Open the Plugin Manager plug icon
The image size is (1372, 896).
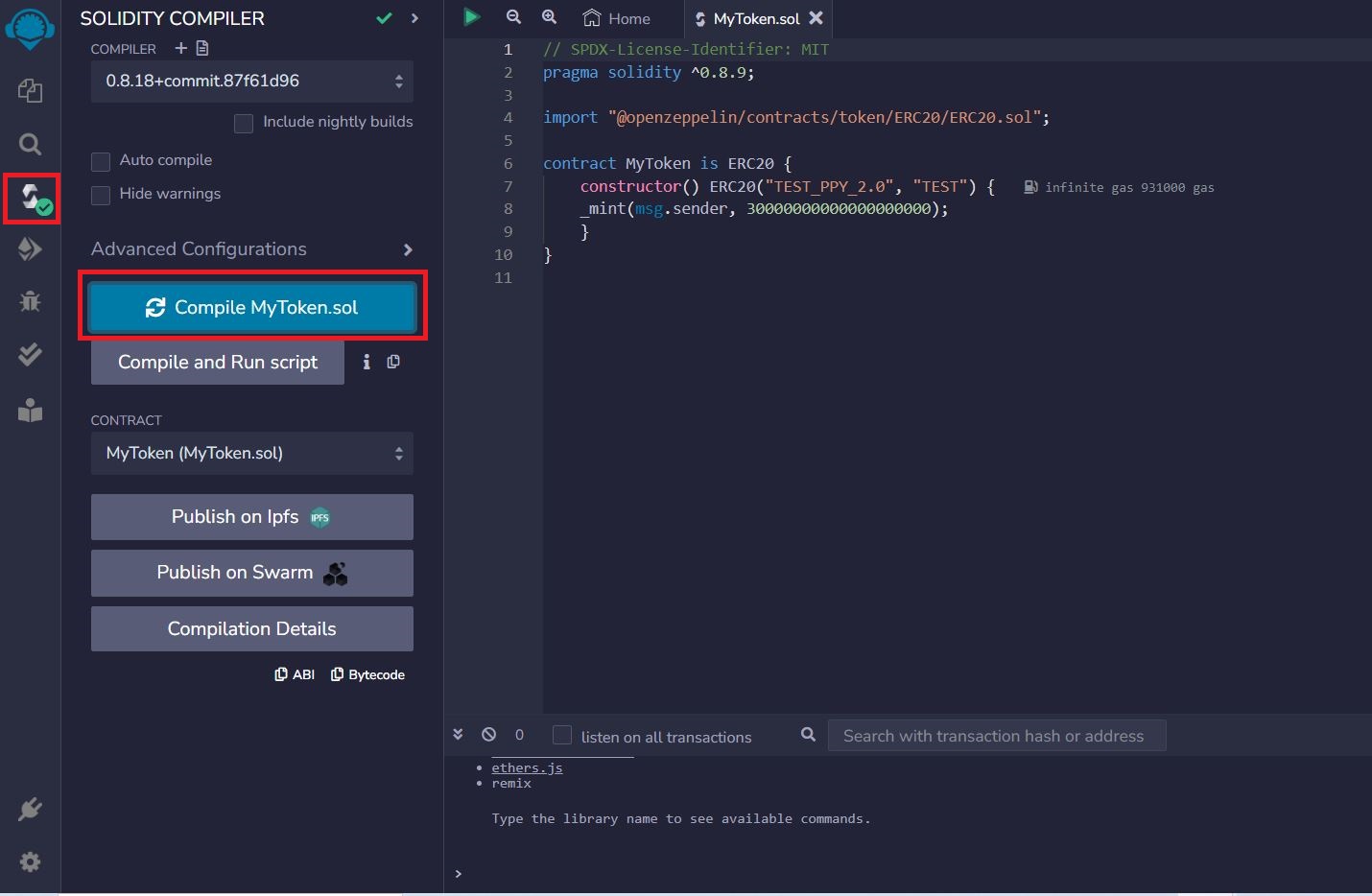tap(30, 810)
